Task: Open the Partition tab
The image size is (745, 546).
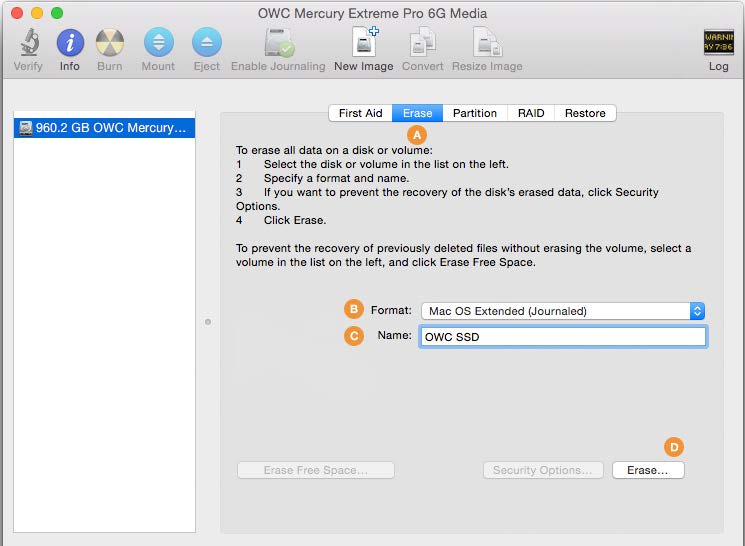Action: point(475,113)
